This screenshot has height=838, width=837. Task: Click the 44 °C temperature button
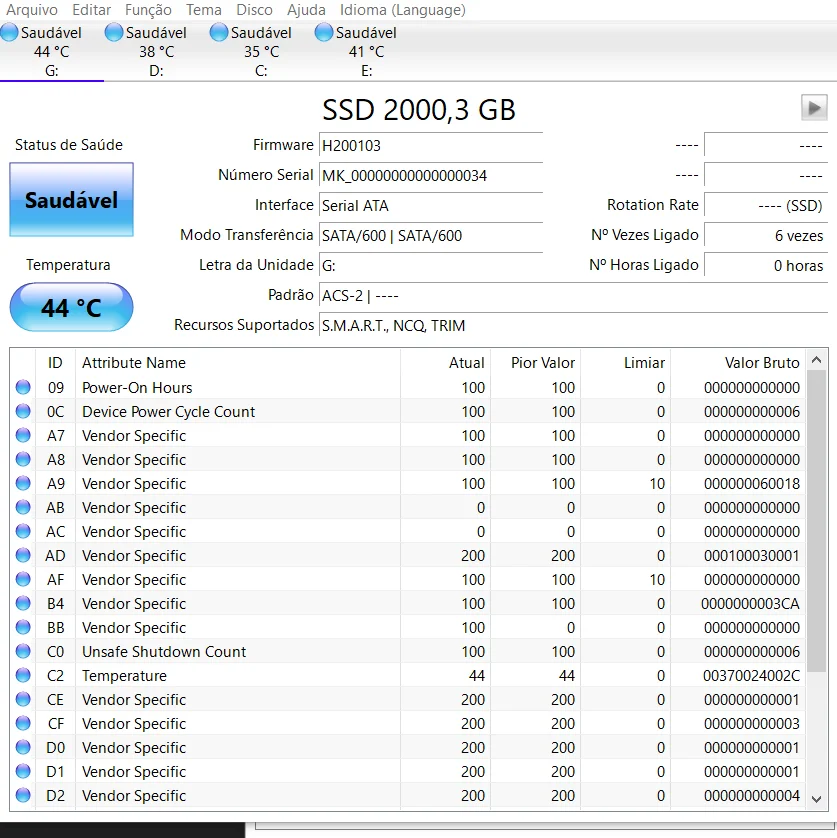[71, 307]
